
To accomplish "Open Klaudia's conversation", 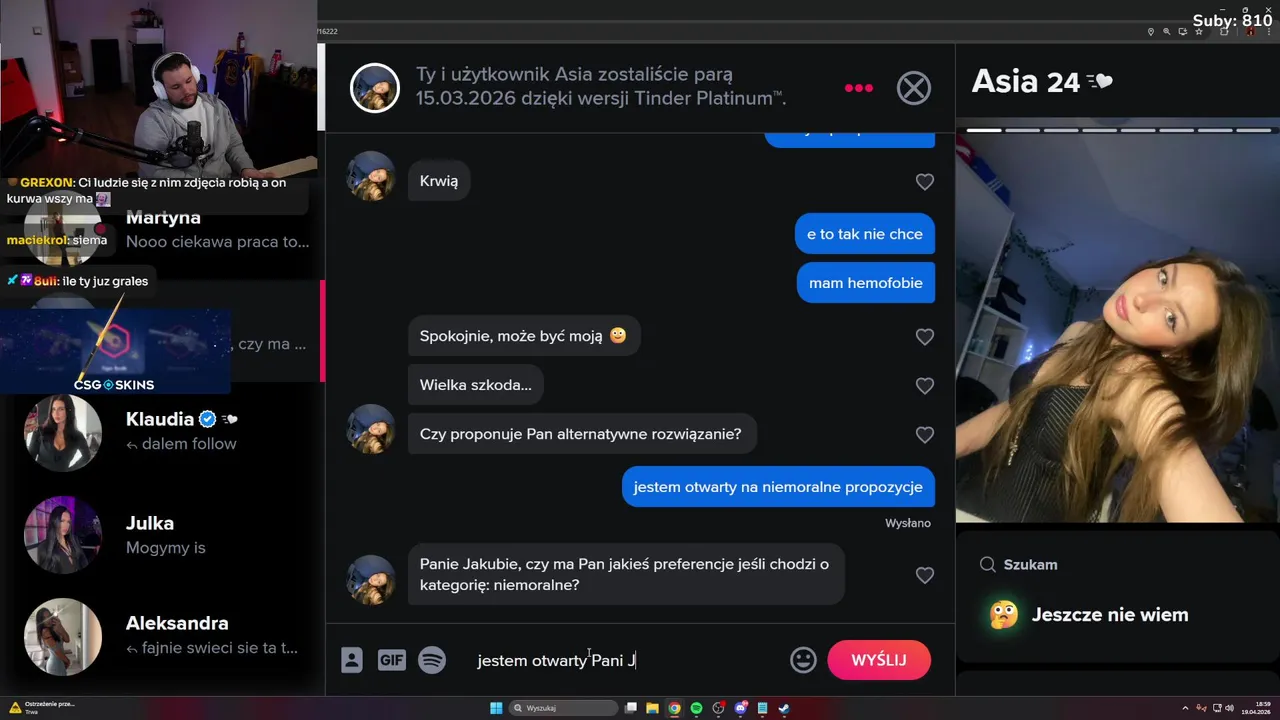I will (165, 432).
